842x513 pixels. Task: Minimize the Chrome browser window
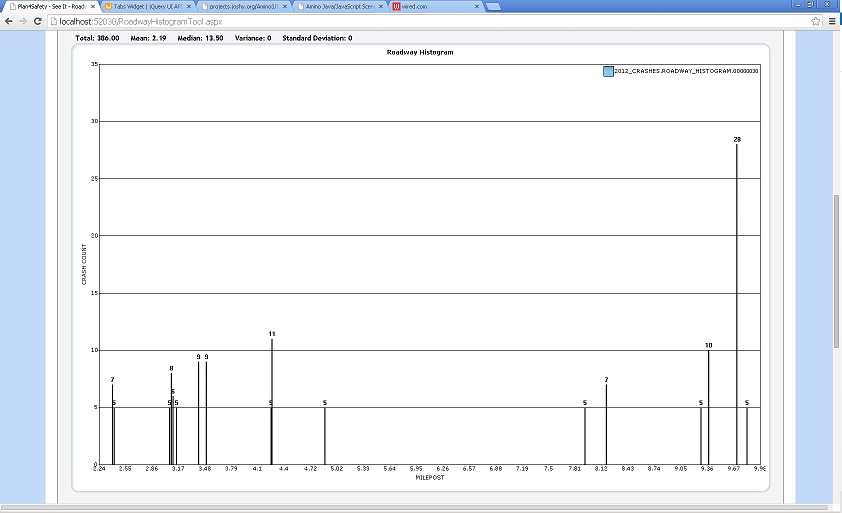coord(798,4)
